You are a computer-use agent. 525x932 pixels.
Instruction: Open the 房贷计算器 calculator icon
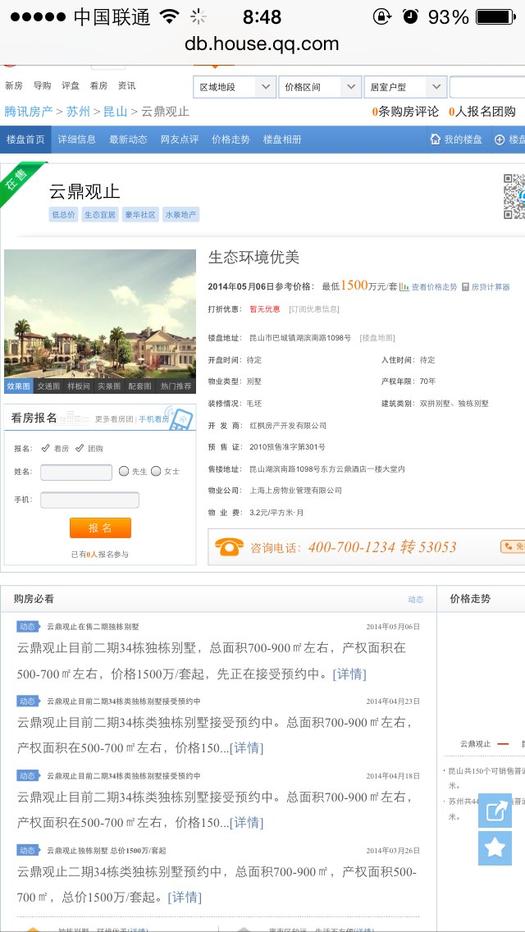click(466, 286)
